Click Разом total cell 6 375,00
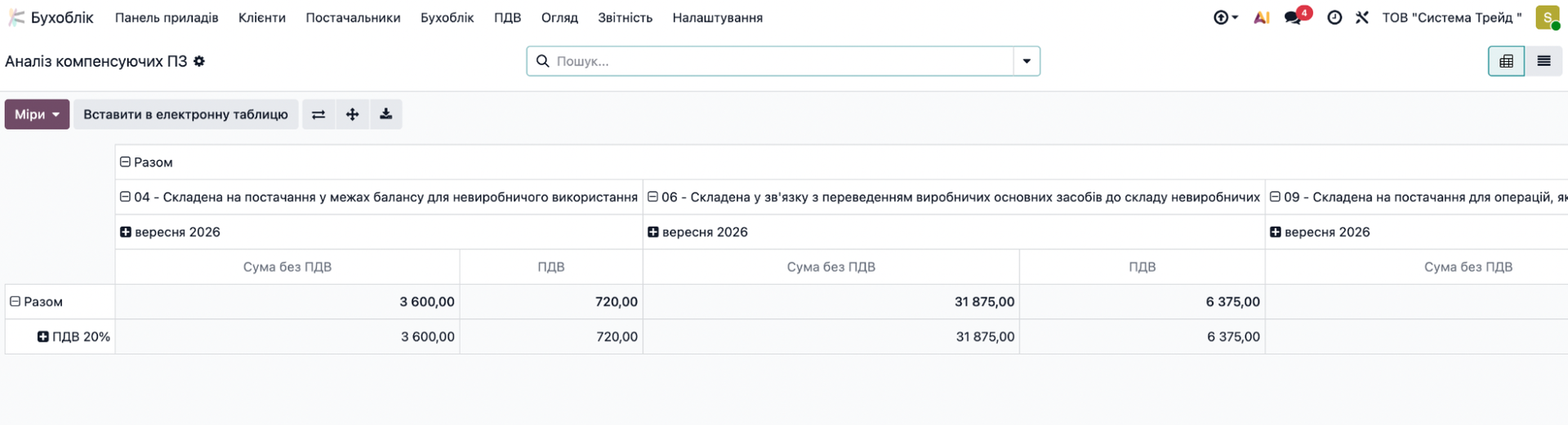Image resolution: width=1568 pixels, height=425 pixels. 1142,302
